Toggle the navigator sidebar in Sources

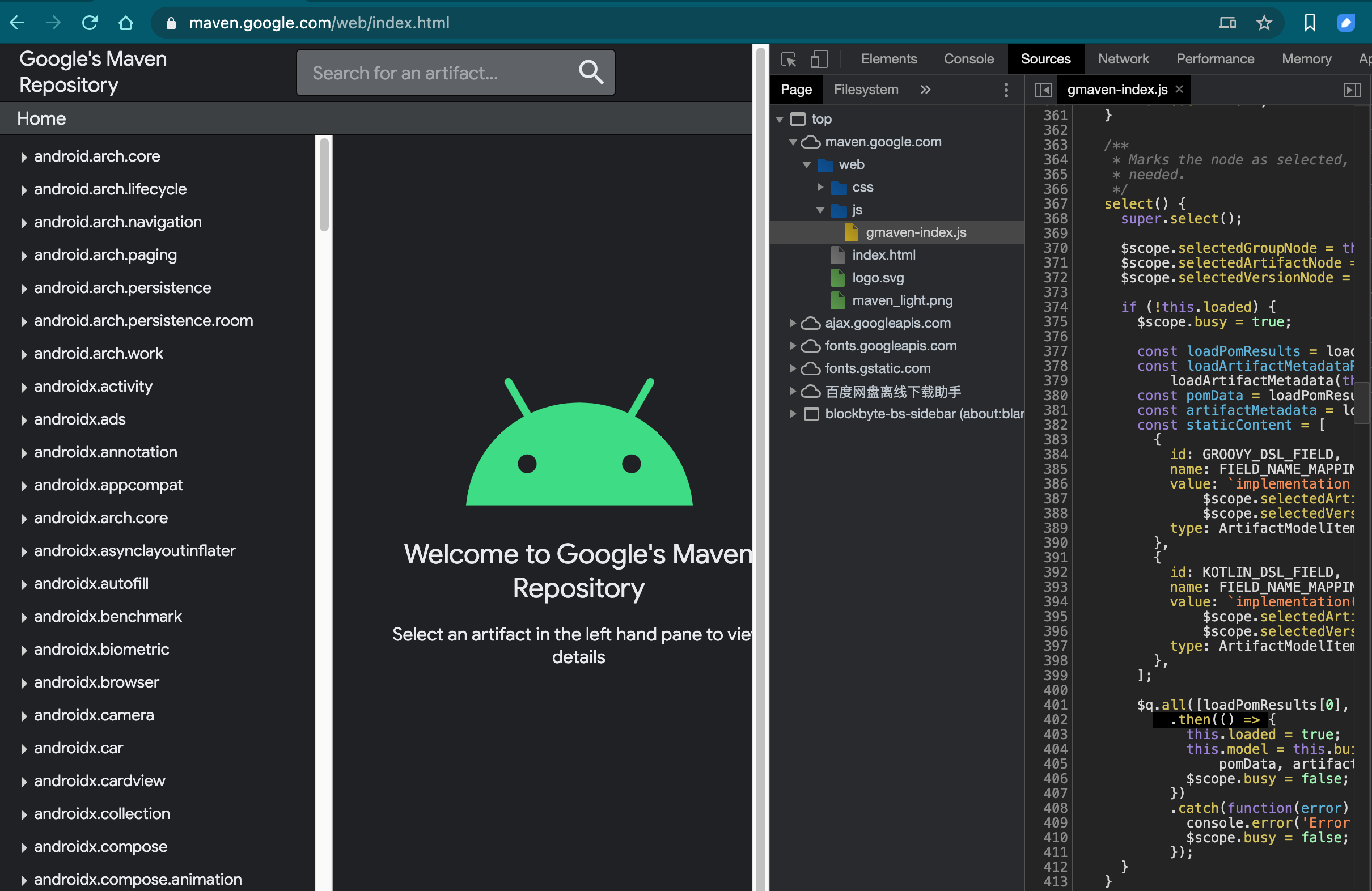pyautogui.click(x=1043, y=90)
